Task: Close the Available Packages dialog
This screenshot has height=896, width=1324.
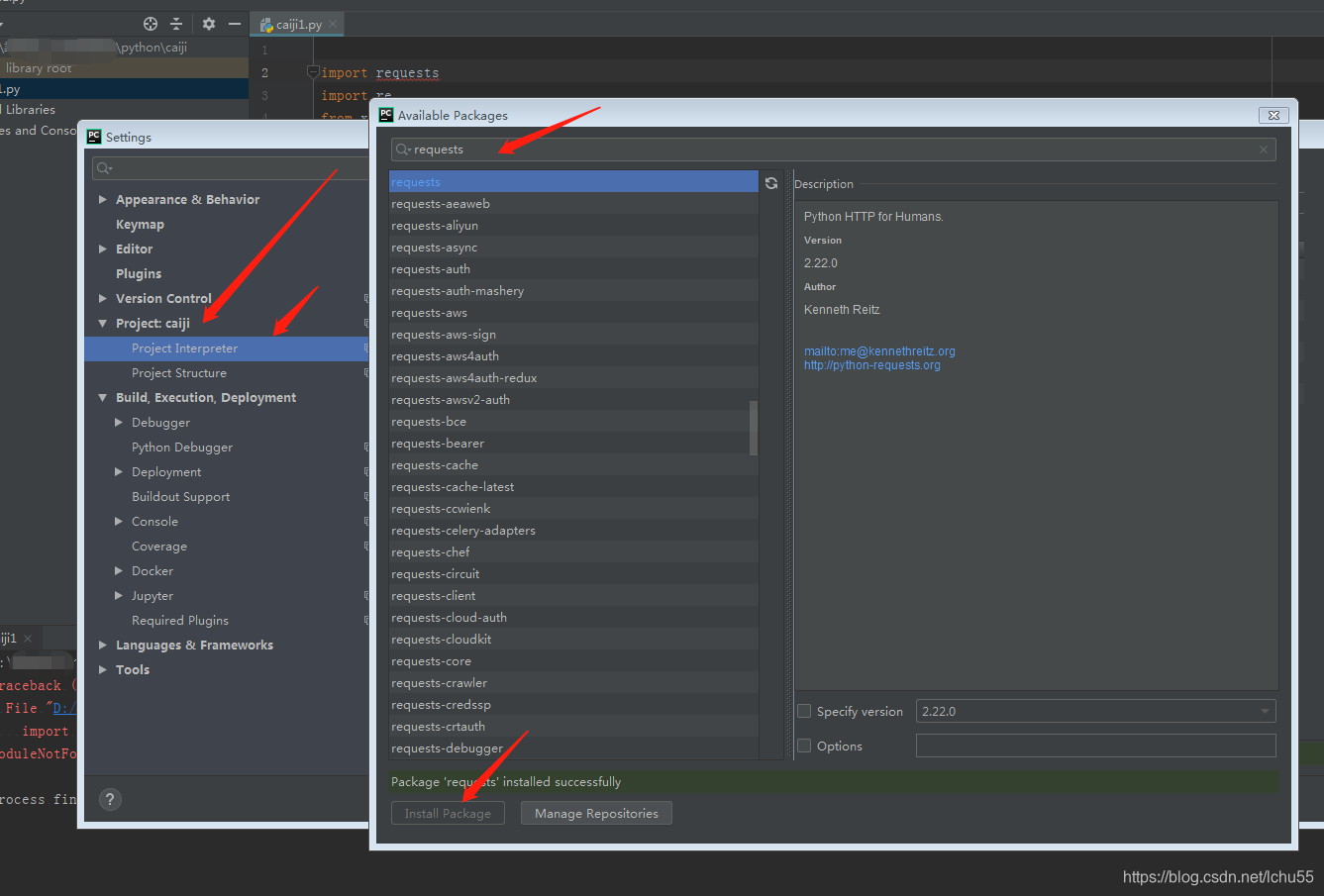Action: click(x=1274, y=115)
